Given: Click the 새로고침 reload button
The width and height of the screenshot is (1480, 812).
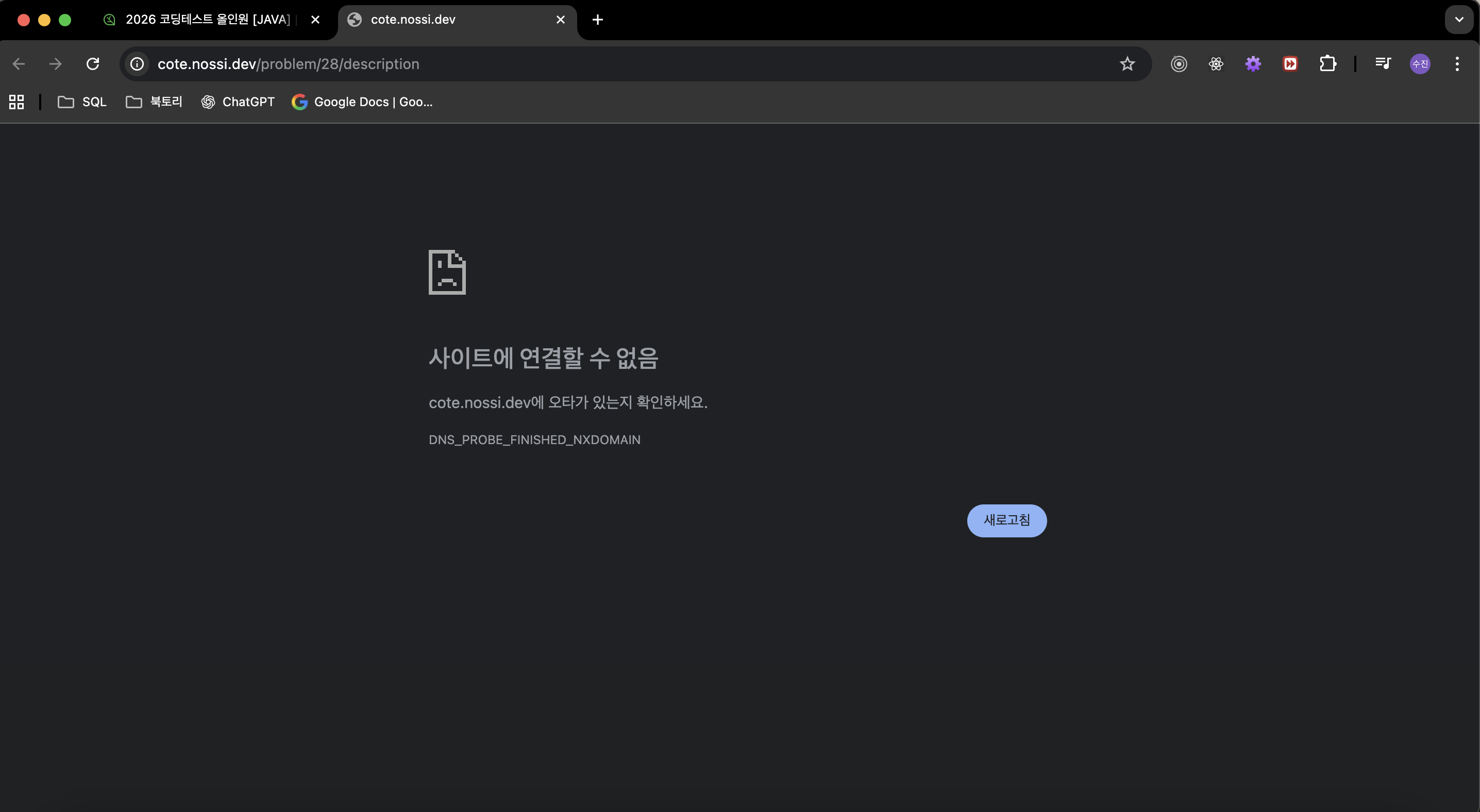Looking at the screenshot, I should (x=1006, y=520).
